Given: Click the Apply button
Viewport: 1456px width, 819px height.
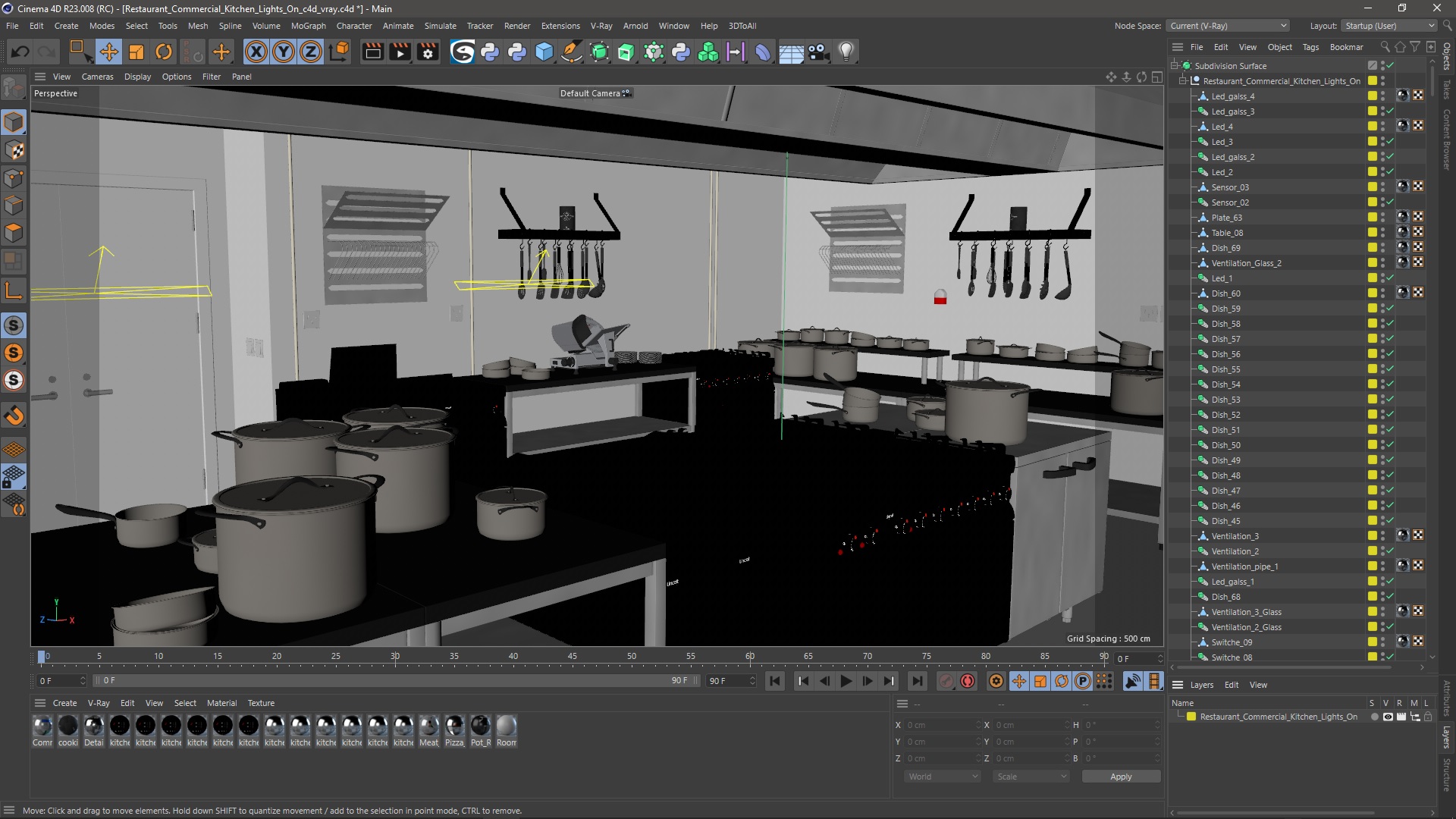Looking at the screenshot, I should click(1121, 777).
